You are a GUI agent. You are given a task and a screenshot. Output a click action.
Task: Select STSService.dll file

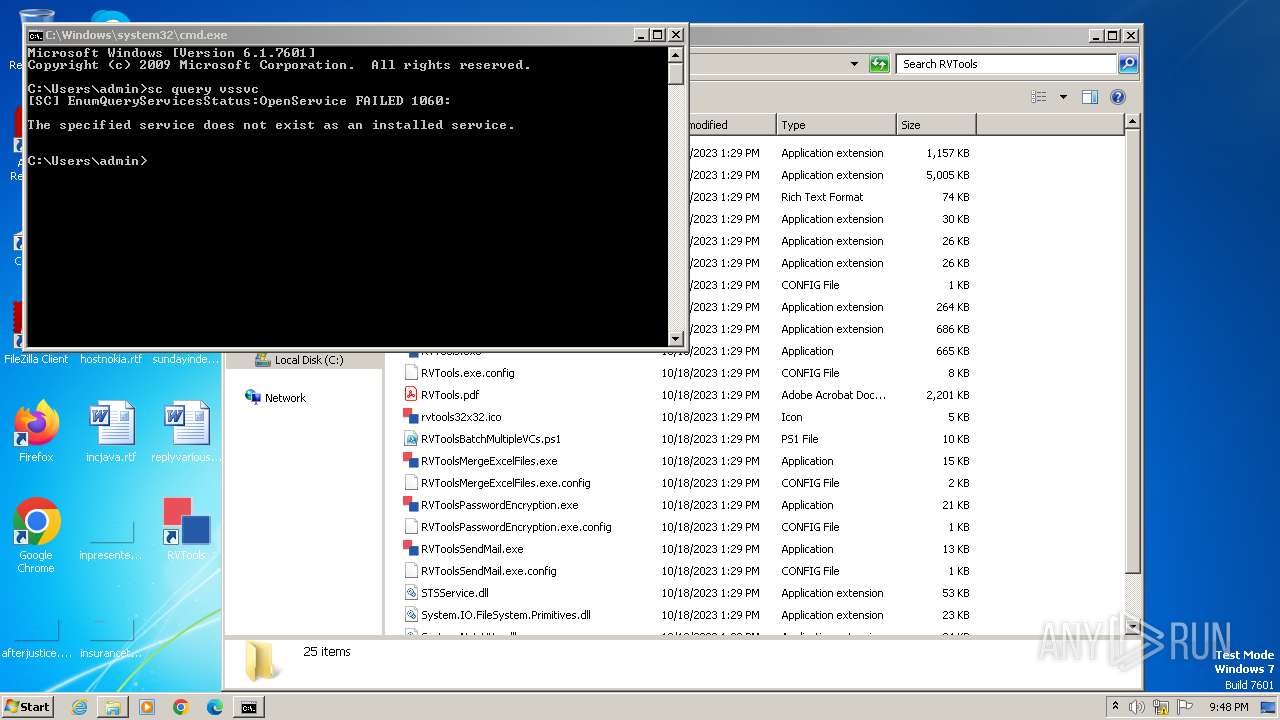454,593
